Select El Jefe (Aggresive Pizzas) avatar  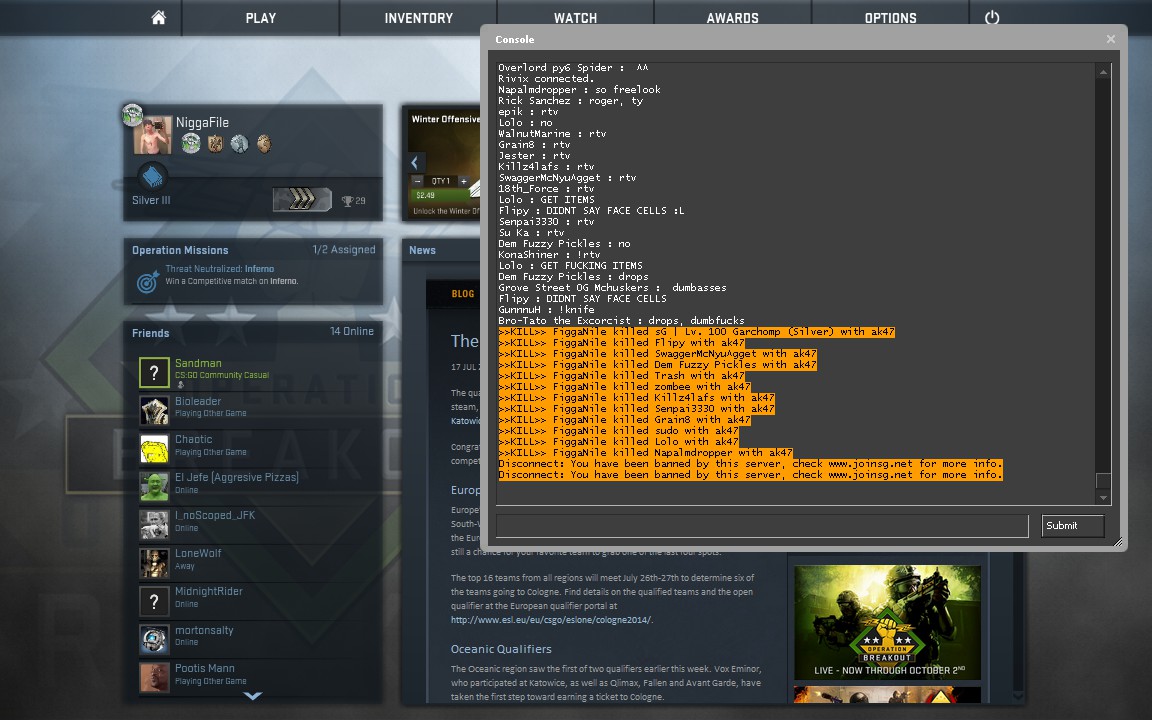[154, 487]
